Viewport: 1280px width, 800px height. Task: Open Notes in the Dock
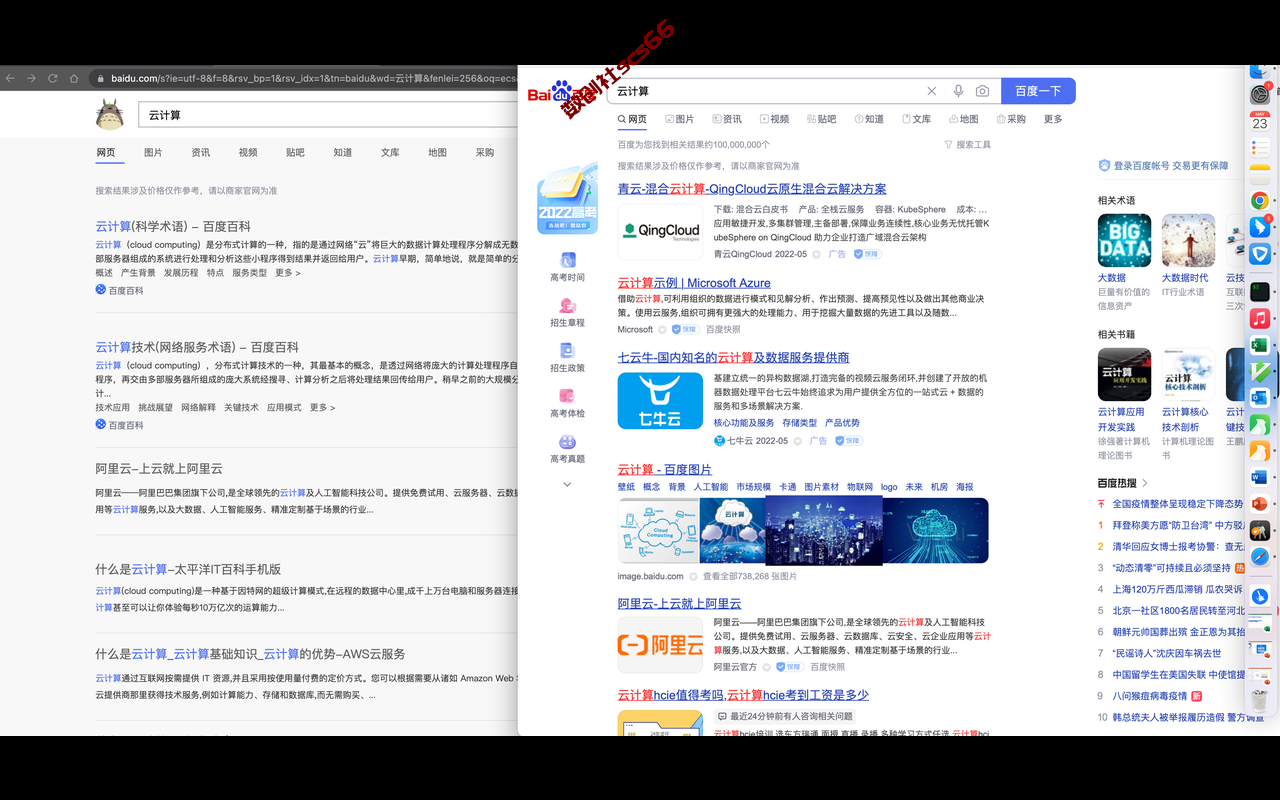pyautogui.click(x=1260, y=172)
